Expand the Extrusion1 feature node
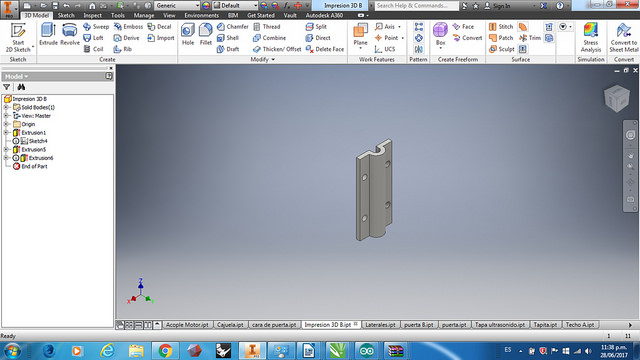The width and height of the screenshot is (640, 360). [6, 133]
